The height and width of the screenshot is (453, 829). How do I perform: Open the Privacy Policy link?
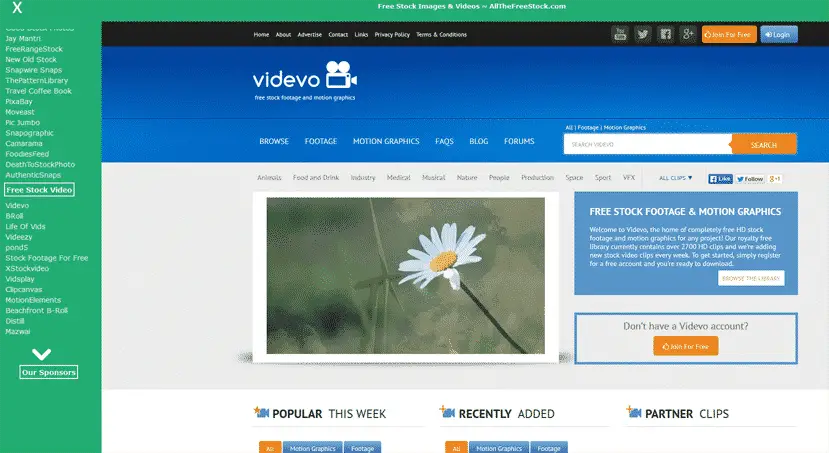(x=392, y=34)
